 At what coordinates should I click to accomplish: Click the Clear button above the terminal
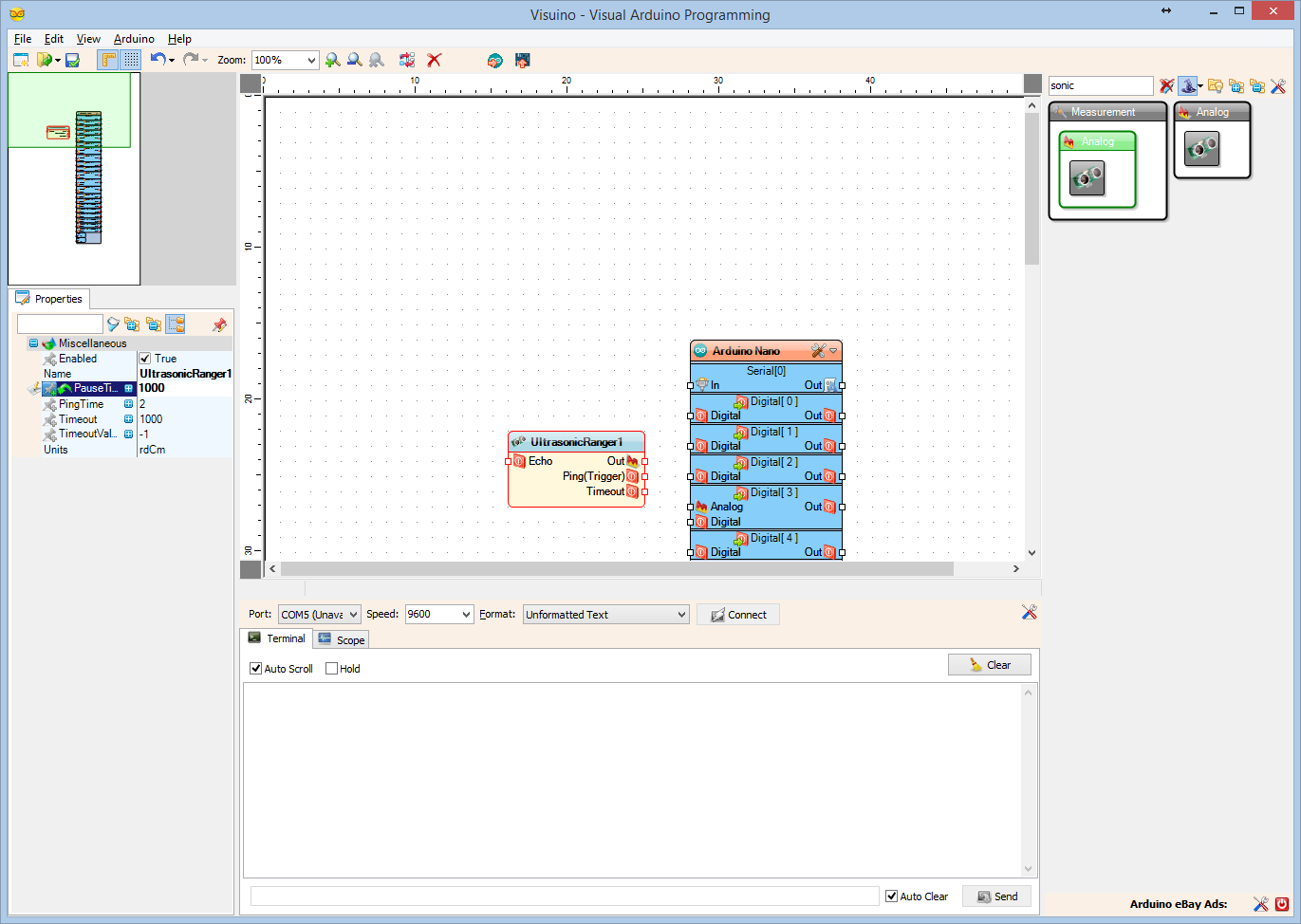[989, 664]
